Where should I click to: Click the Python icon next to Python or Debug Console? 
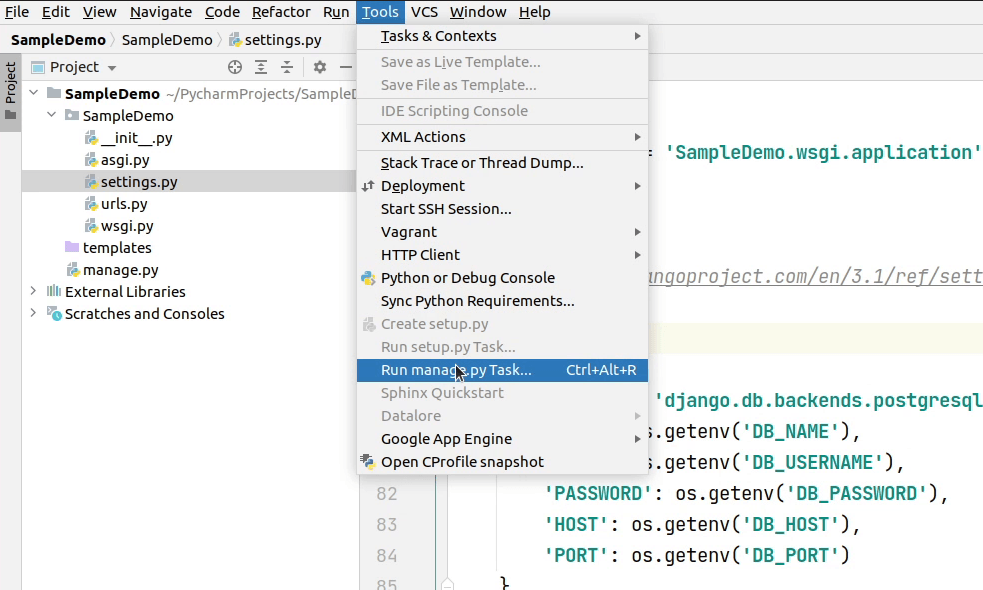[x=366, y=277]
